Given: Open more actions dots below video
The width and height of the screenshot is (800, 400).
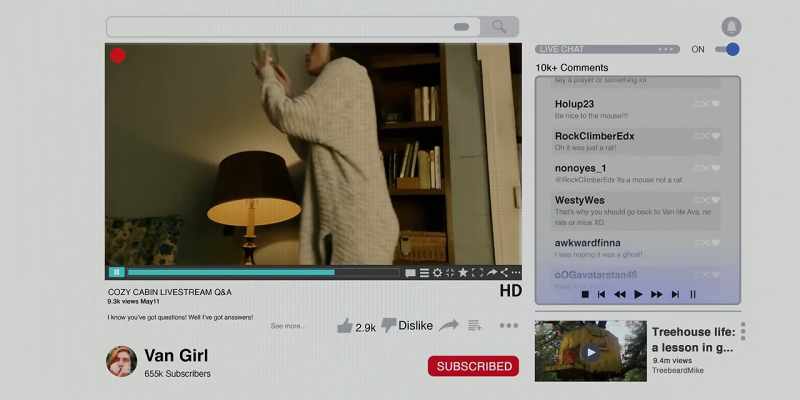Looking at the screenshot, I should [x=509, y=326].
